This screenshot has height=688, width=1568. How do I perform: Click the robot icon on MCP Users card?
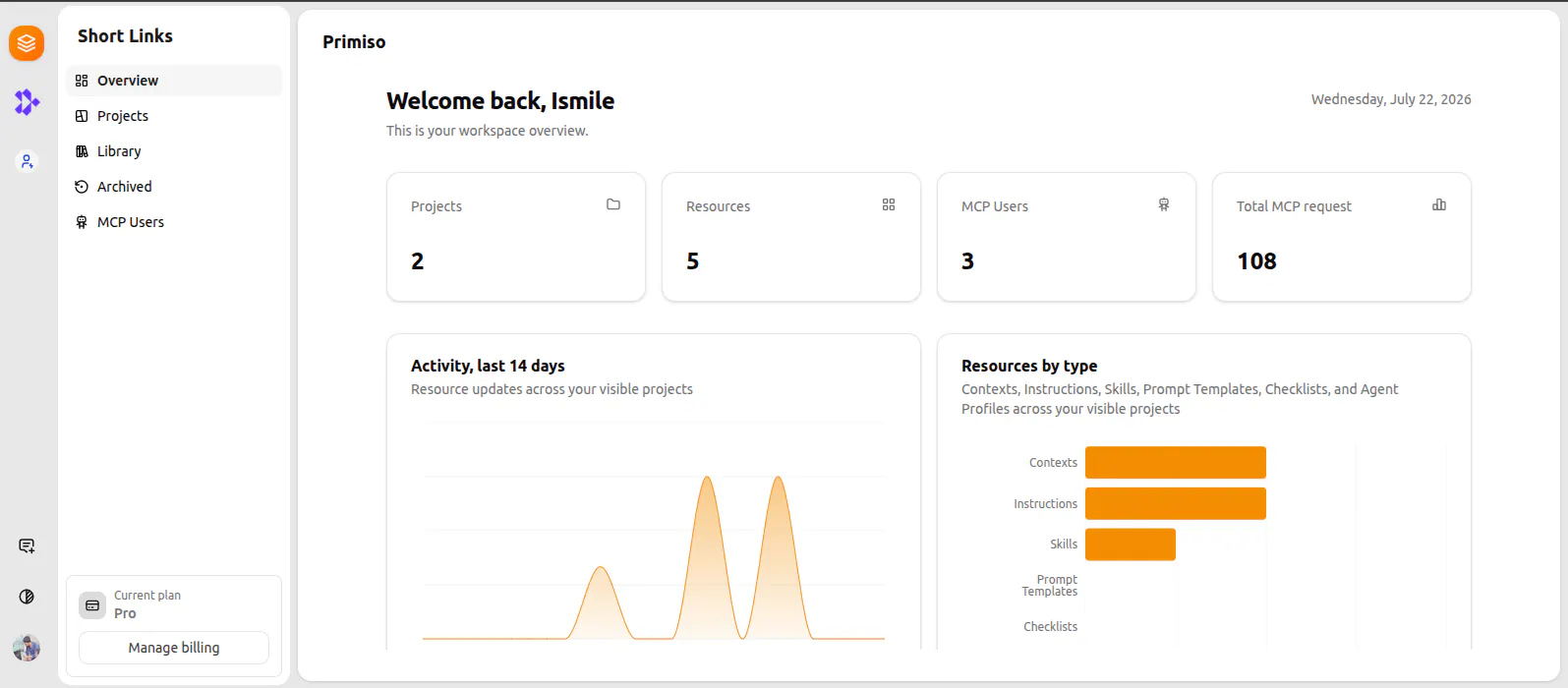click(1164, 204)
